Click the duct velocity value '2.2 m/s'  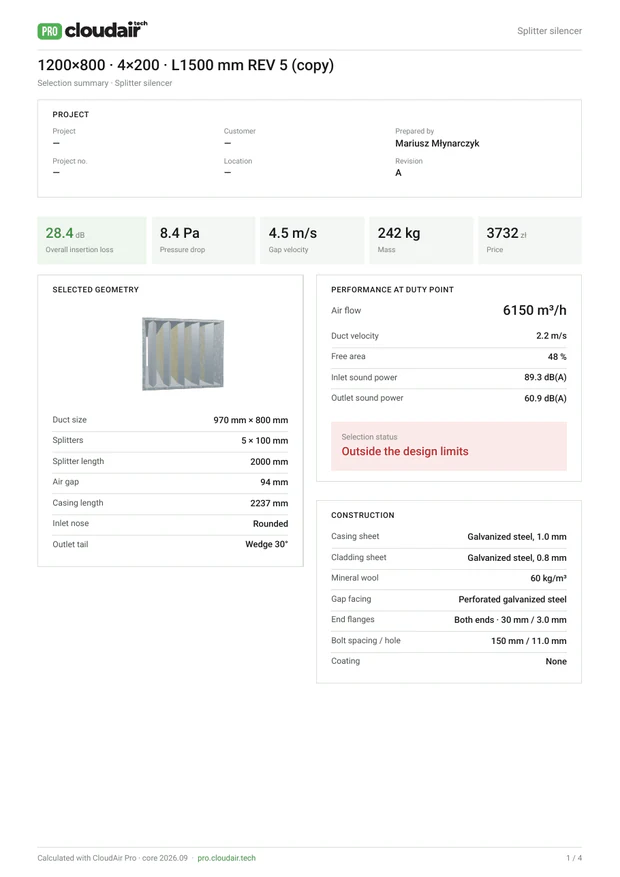point(551,336)
